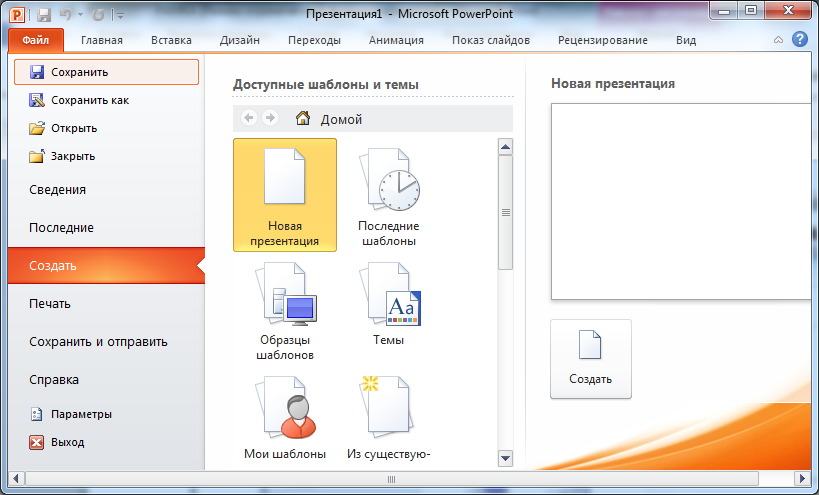This screenshot has height=495, width=819.
Task: Click the horizontal scrollbar left arrow
Action: click(x=16, y=479)
